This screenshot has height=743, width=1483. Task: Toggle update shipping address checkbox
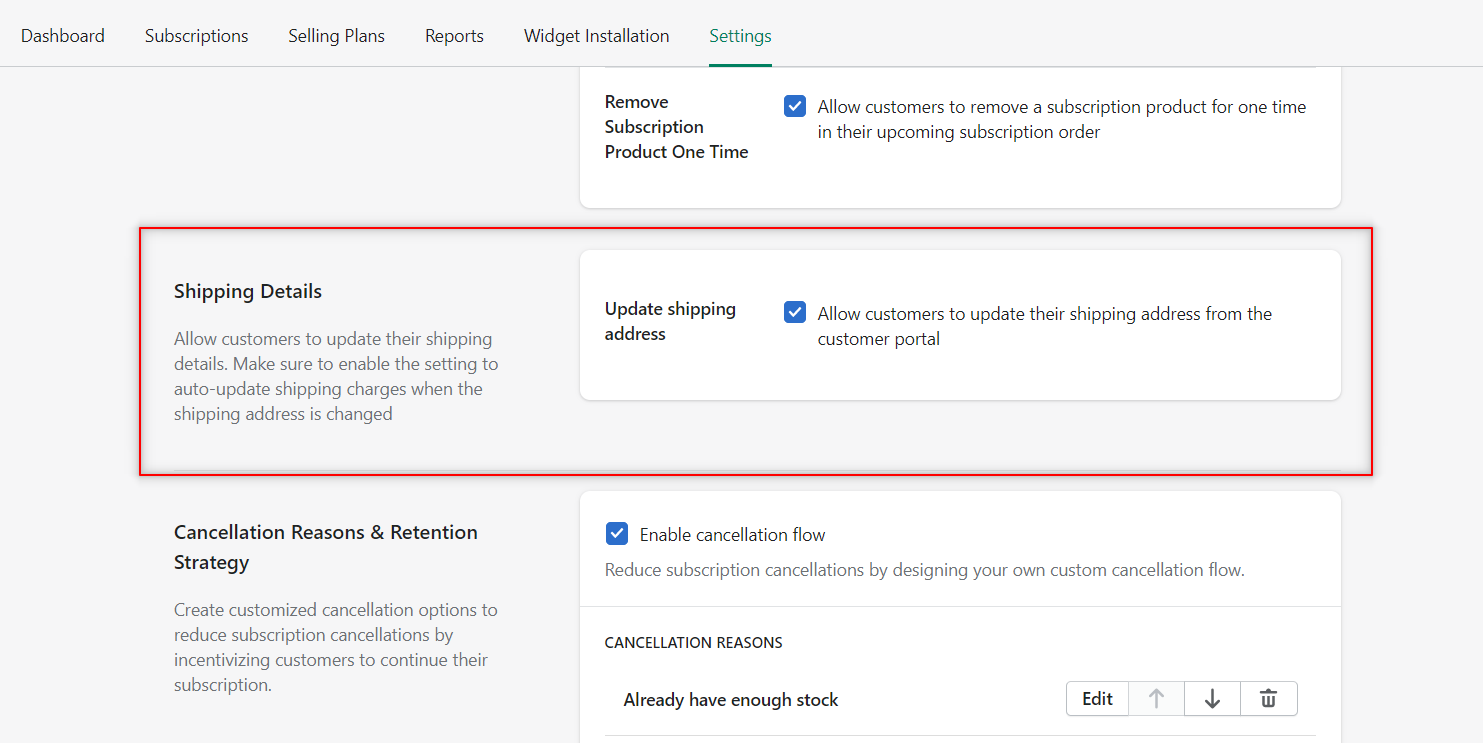point(795,312)
